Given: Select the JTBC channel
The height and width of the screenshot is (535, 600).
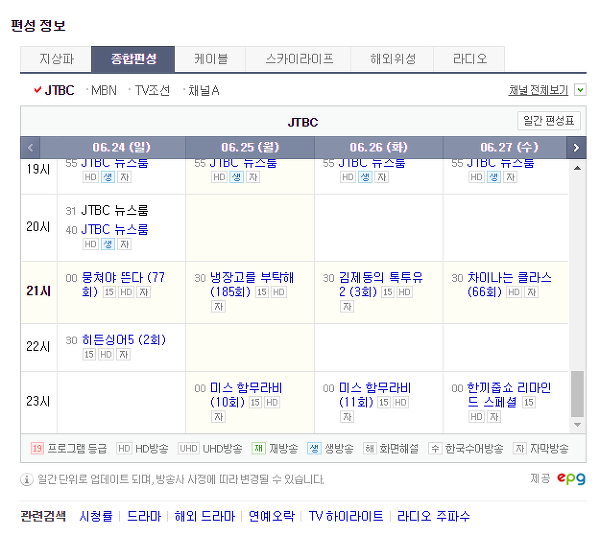Looking at the screenshot, I should [x=59, y=91].
